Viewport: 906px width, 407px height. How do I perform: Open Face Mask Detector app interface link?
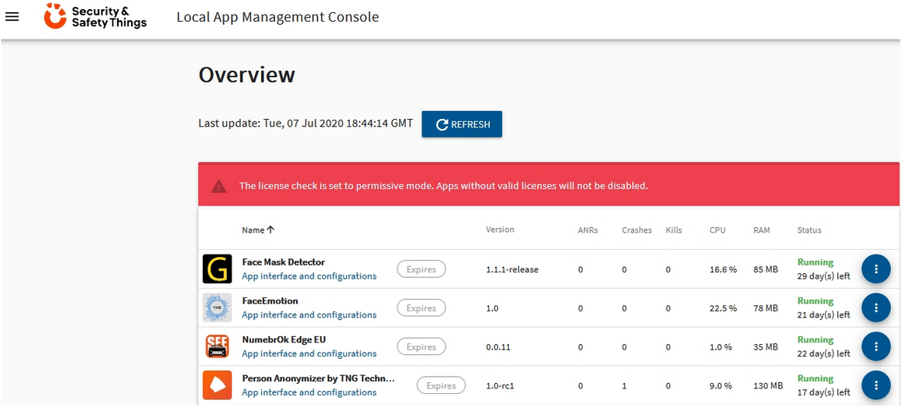(x=309, y=277)
